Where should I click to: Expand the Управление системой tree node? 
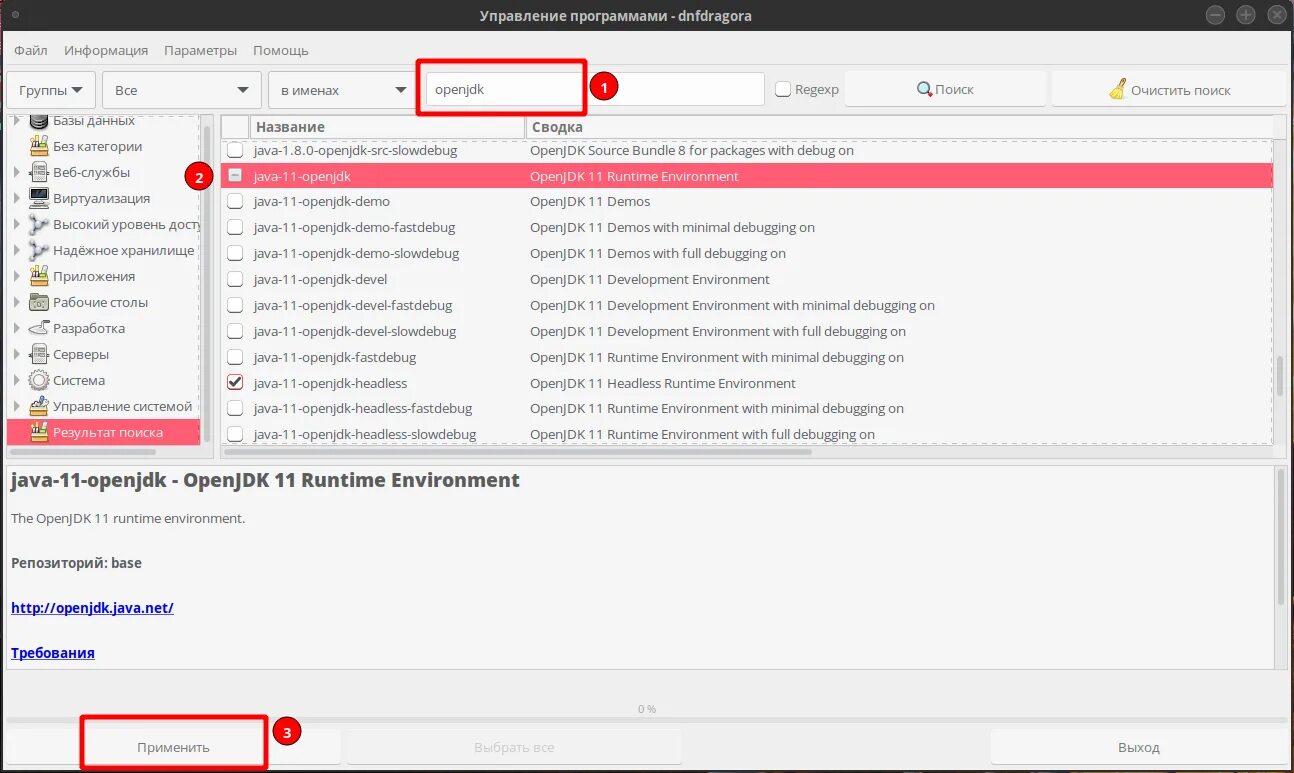coord(17,406)
